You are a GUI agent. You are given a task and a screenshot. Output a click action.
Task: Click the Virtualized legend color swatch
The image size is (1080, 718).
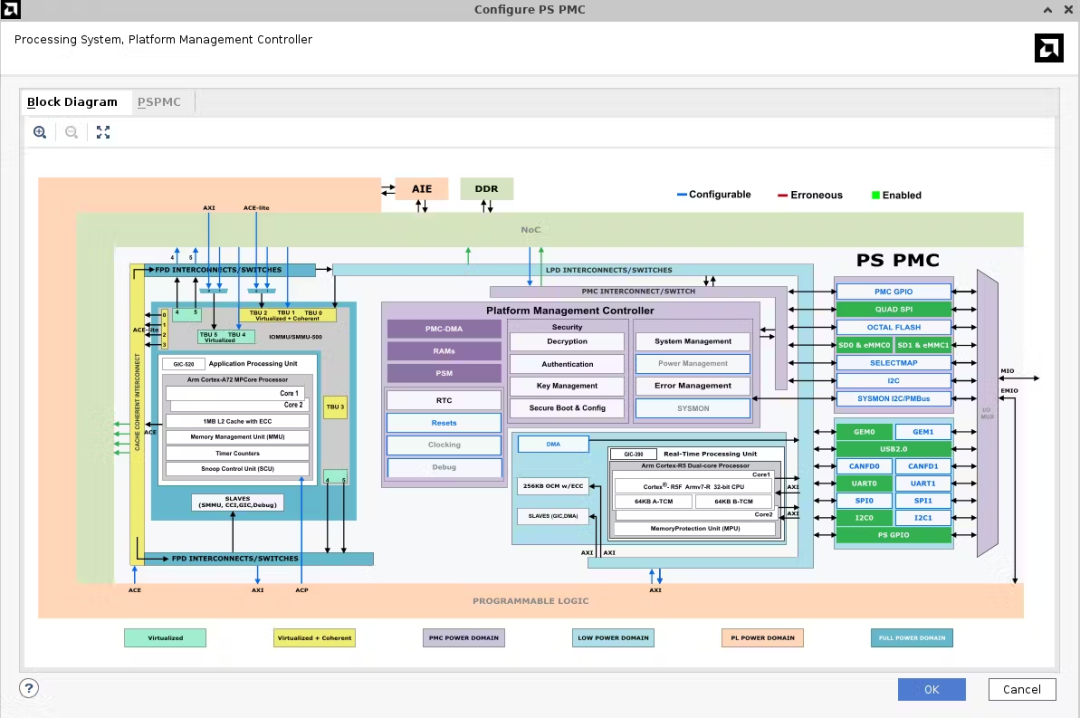[x=165, y=637]
